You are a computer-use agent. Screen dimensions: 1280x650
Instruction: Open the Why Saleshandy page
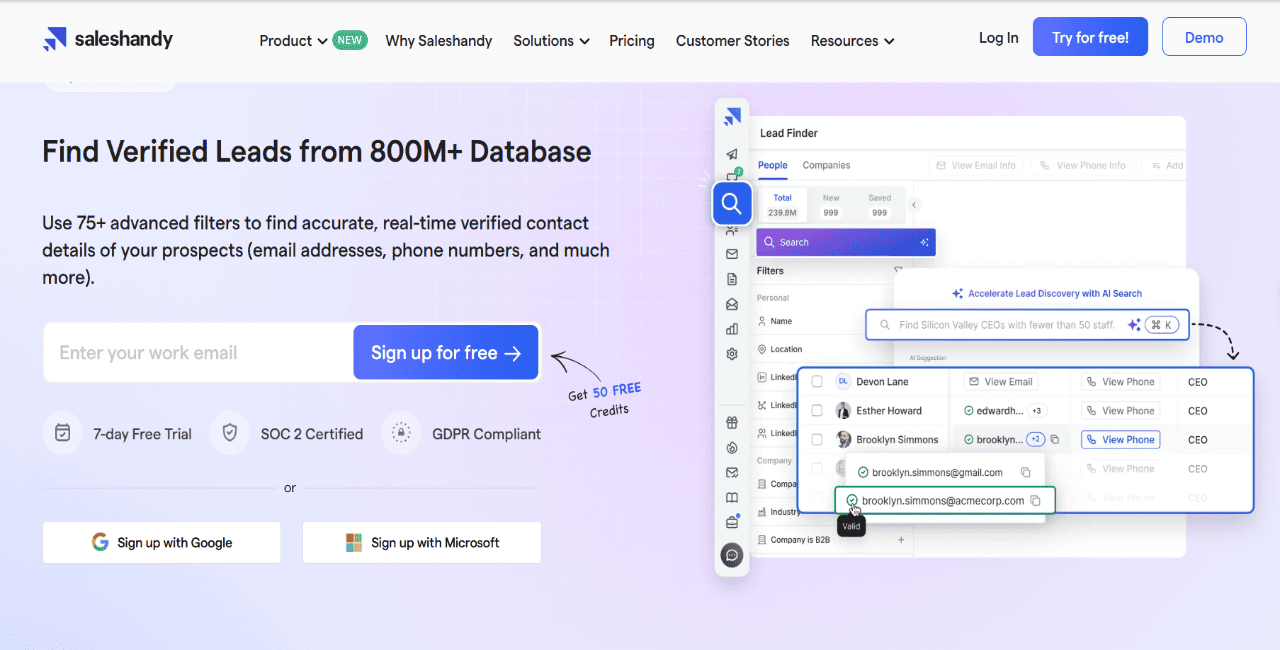pos(439,41)
